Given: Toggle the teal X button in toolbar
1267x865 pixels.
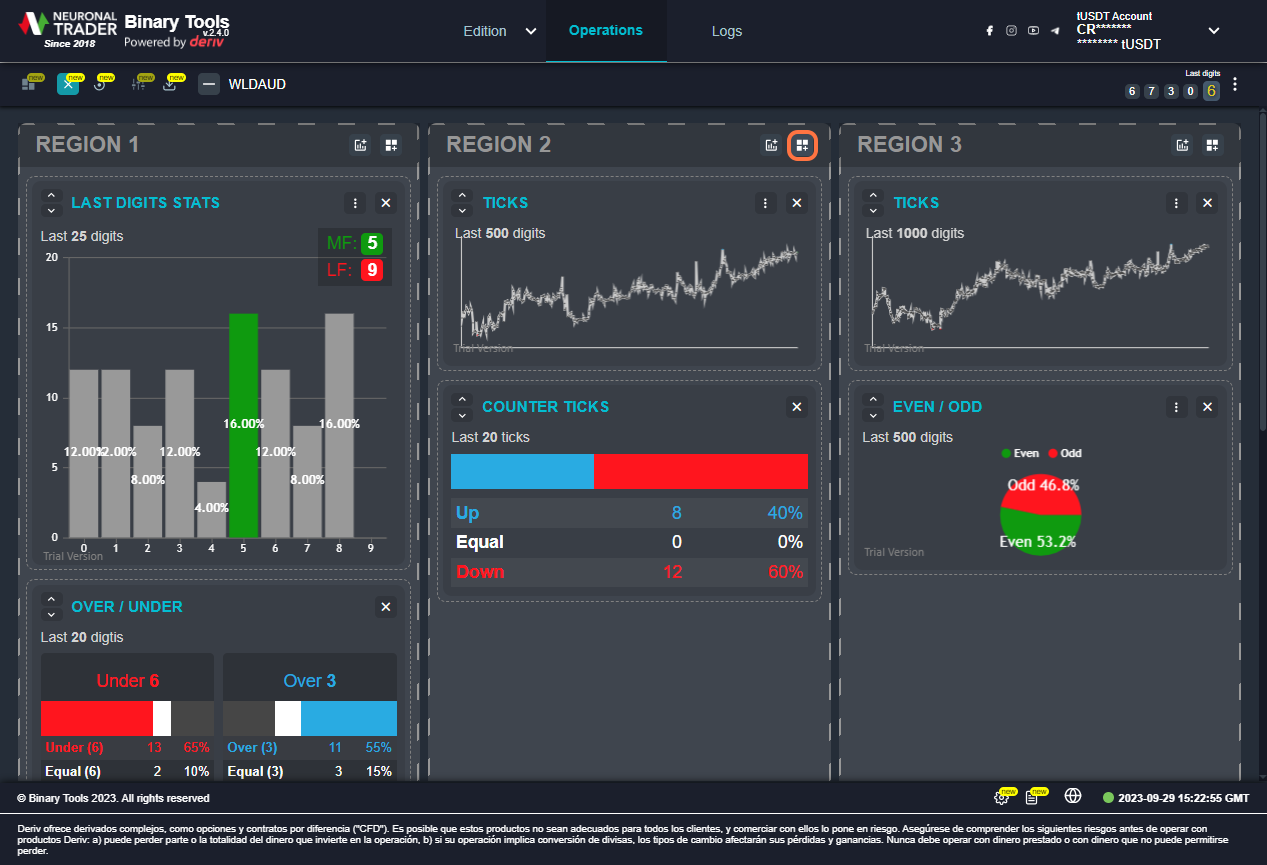Looking at the screenshot, I should click(68, 84).
